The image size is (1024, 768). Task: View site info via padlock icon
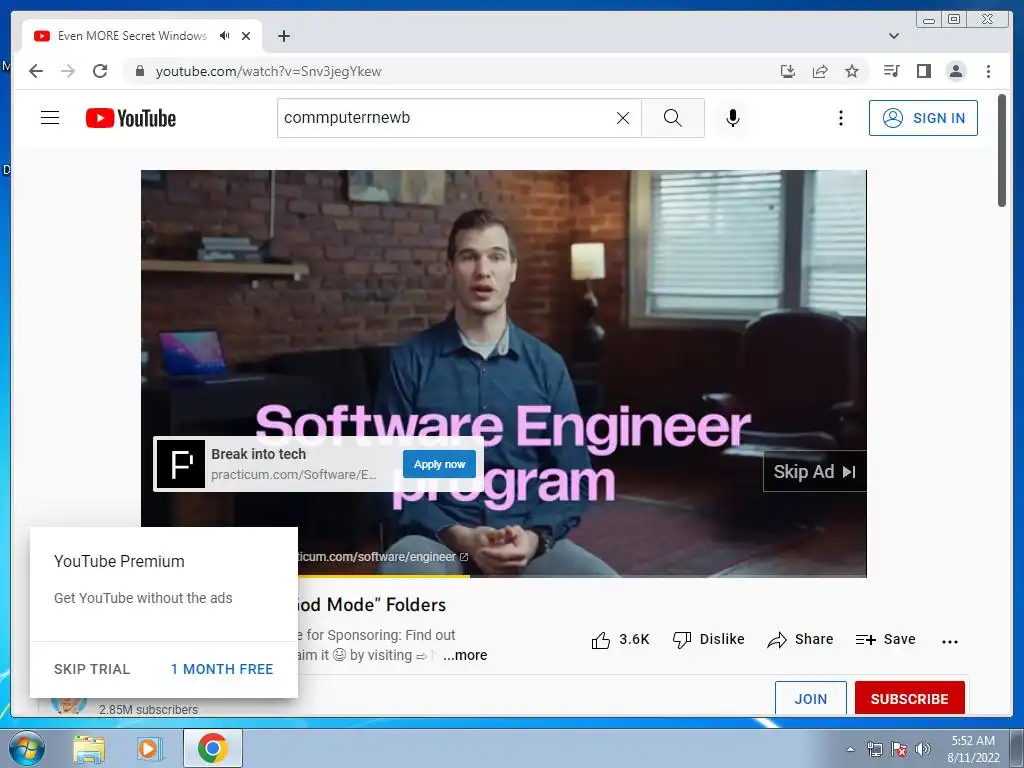pos(139,71)
